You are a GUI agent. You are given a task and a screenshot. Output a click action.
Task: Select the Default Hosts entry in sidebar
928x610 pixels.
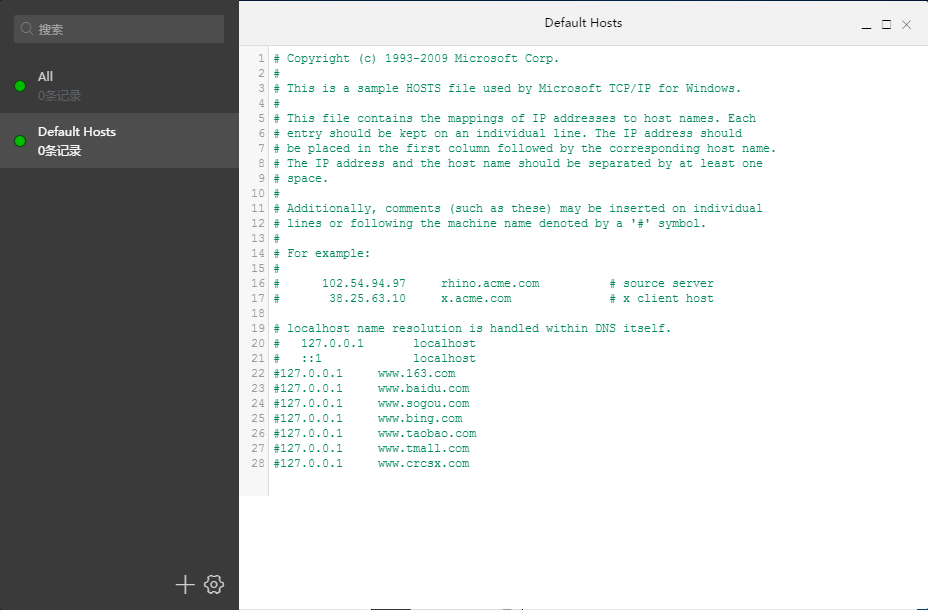pyautogui.click(x=119, y=141)
